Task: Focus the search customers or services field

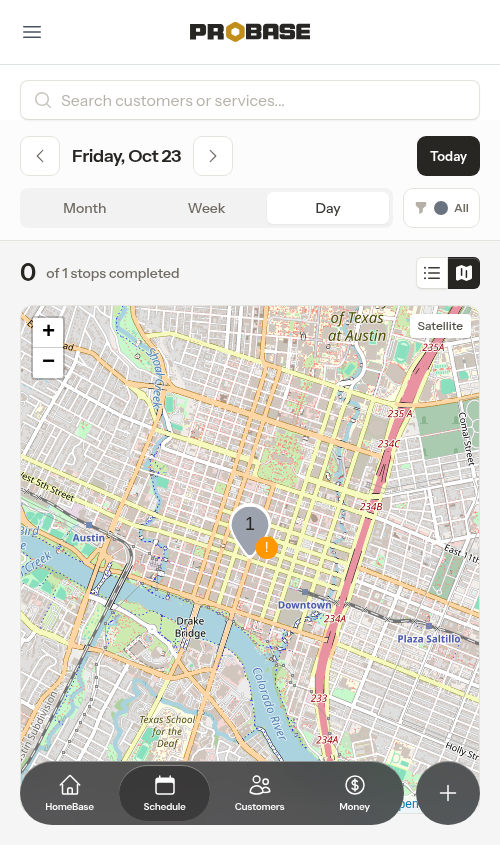Action: click(x=250, y=100)
